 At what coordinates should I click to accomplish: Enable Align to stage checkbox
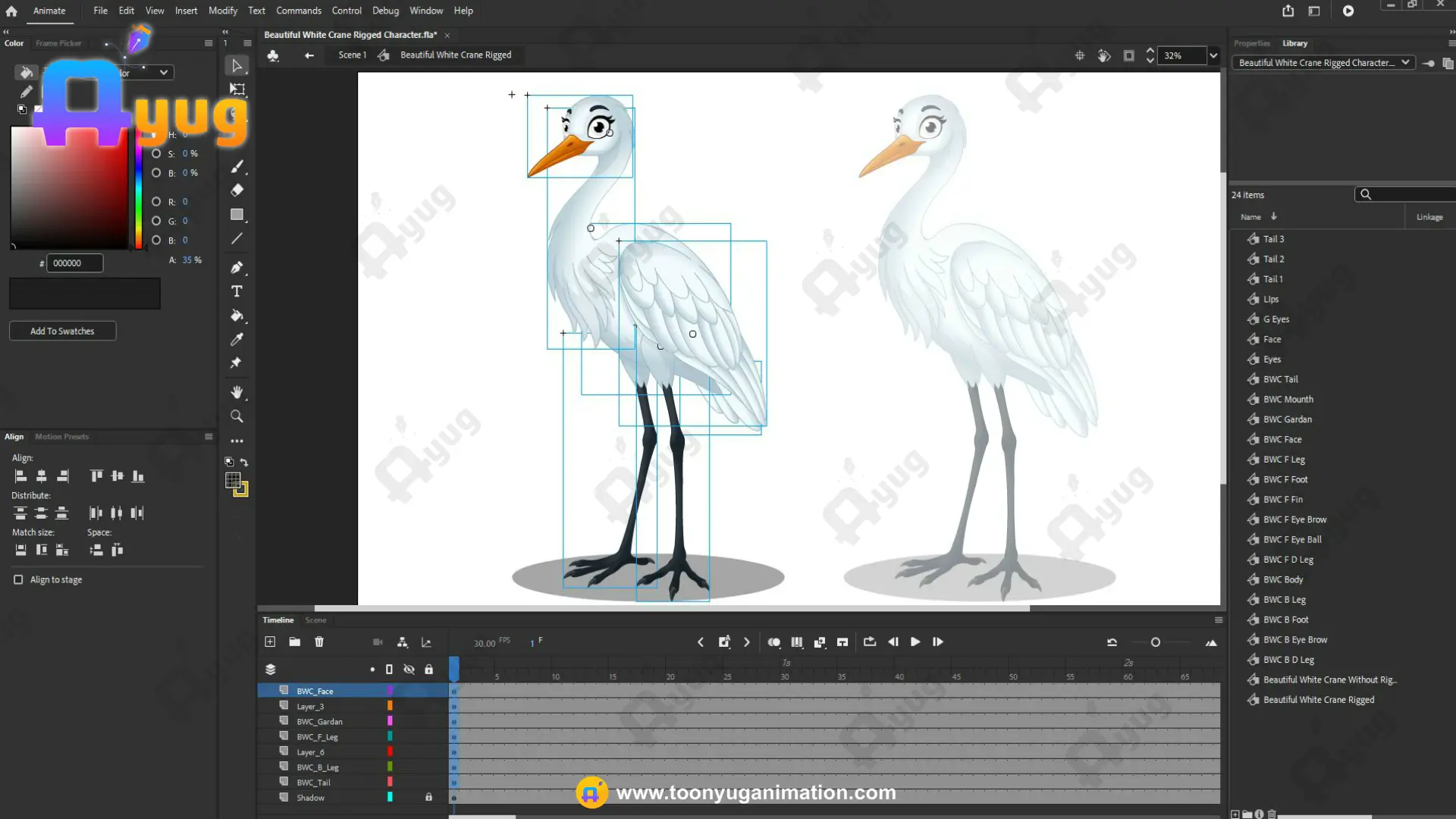[x=18, y=579]
